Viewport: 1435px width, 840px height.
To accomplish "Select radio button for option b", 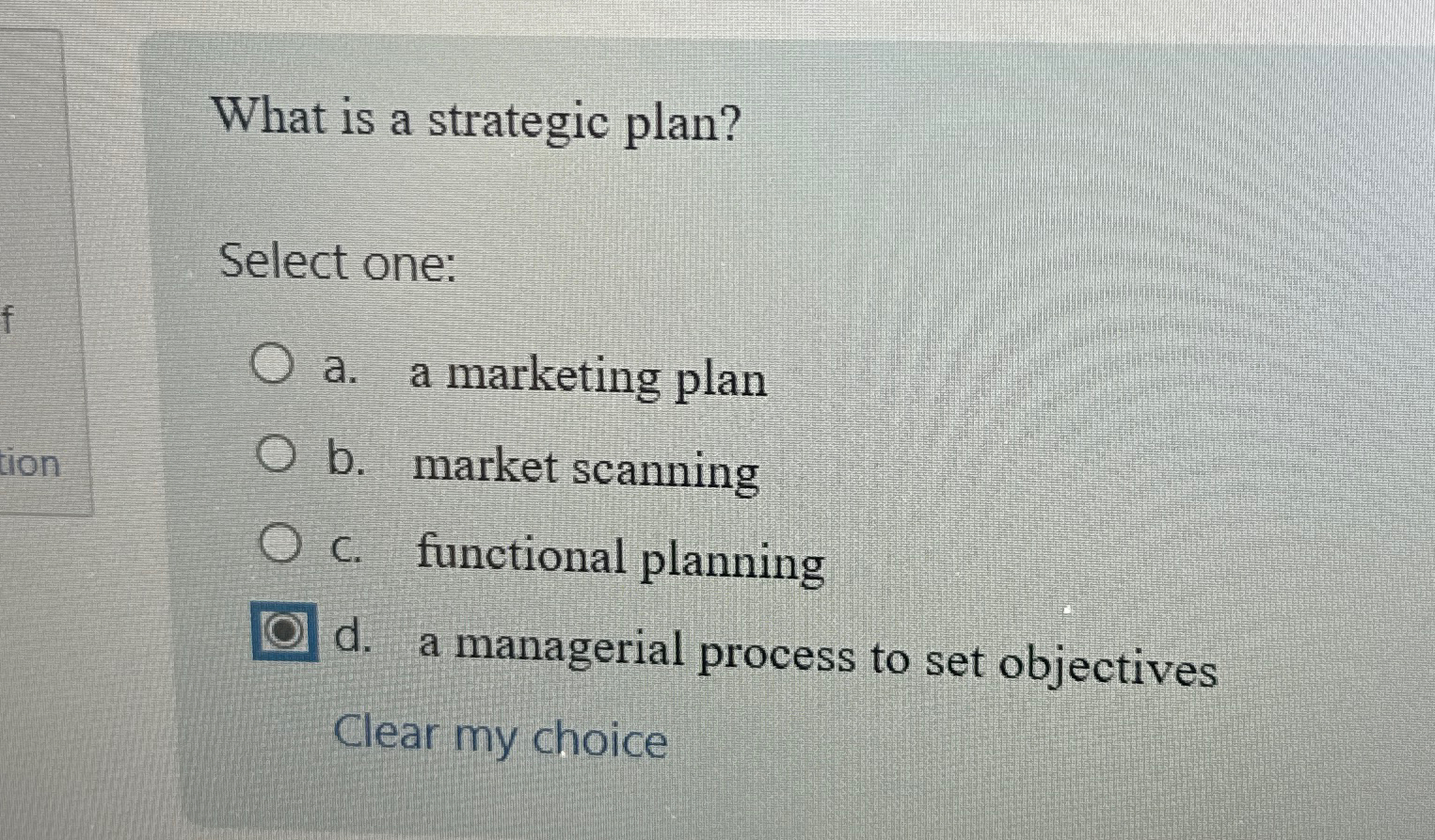I will (277, 457).
